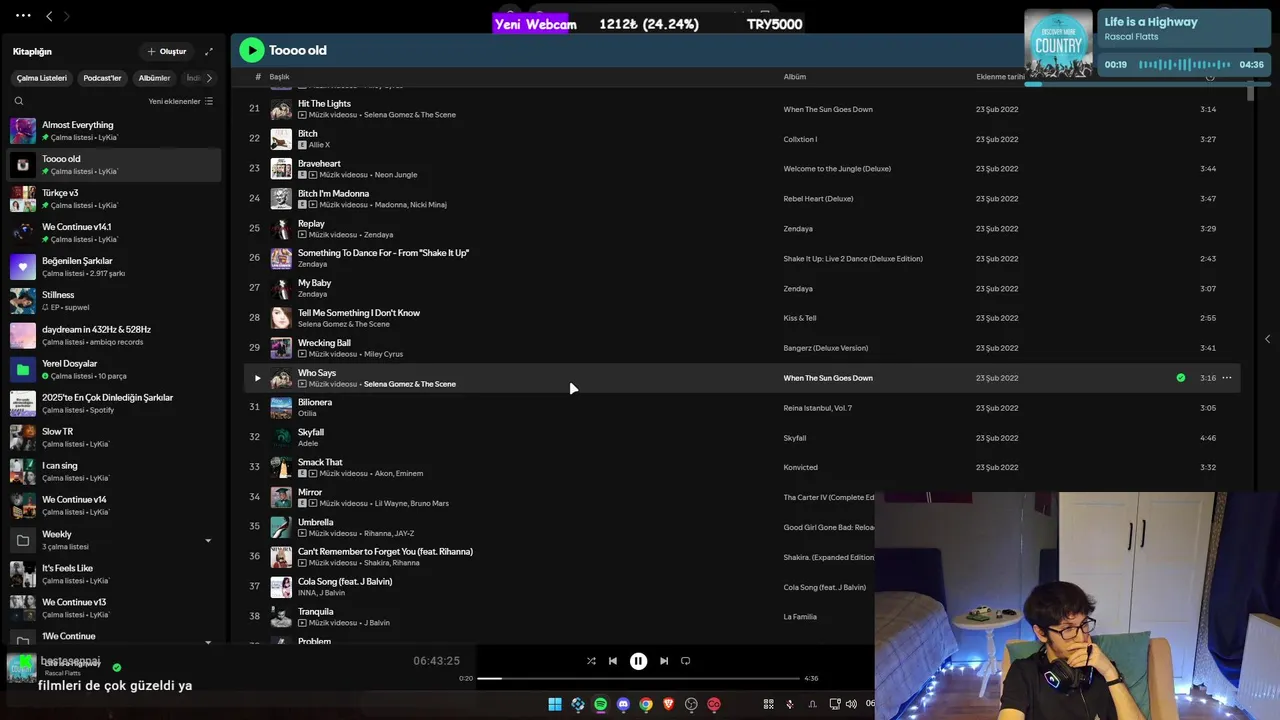
Task: Seek on the song progress bar
Action: point(638,678)
